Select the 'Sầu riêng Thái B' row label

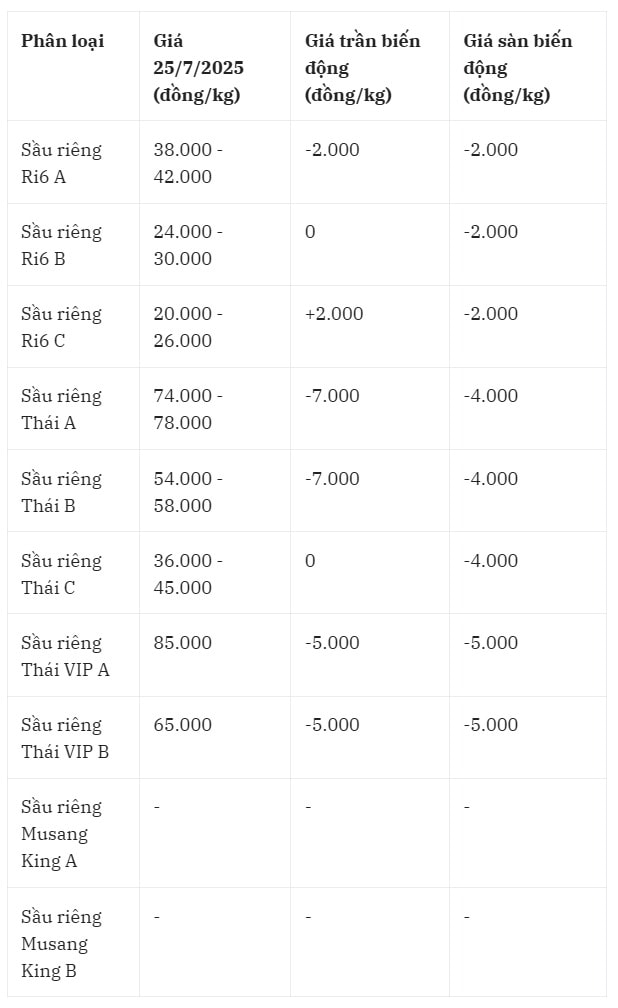coord(61,492)
